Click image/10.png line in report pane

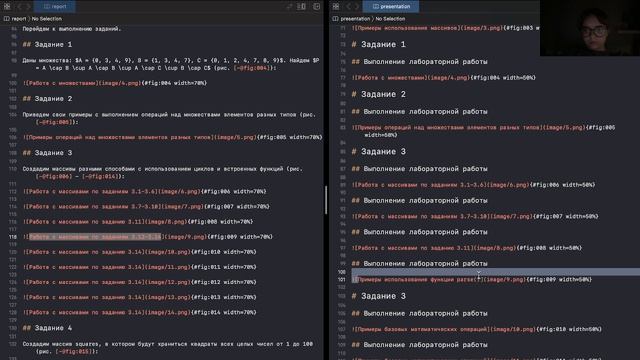click(x=140, y=252)
